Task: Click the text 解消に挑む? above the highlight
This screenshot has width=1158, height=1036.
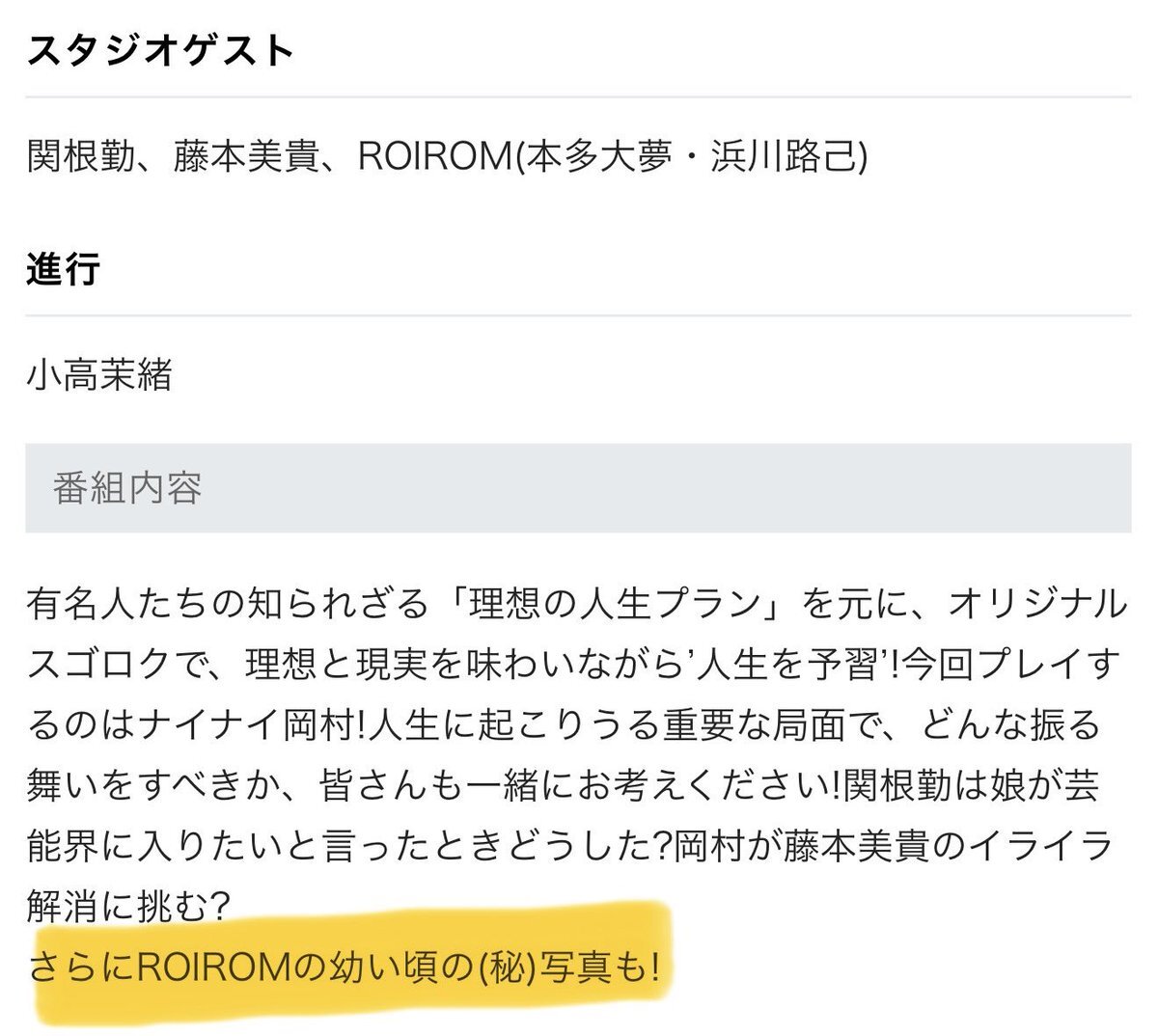Action: 128,905
